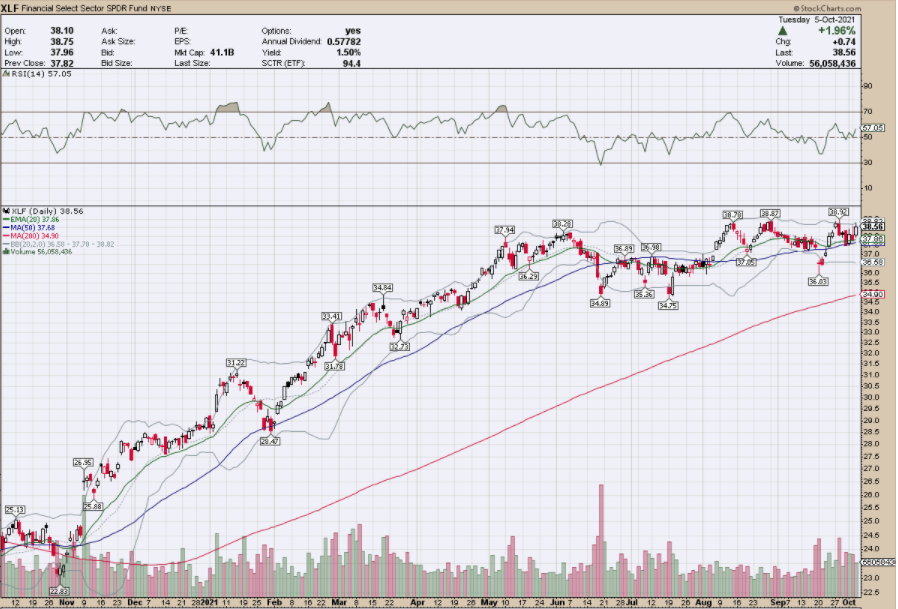Click the MA(200) 34.90 legend entry
The height and width of the screenshot is (609, 898).
tap(31, 235)
